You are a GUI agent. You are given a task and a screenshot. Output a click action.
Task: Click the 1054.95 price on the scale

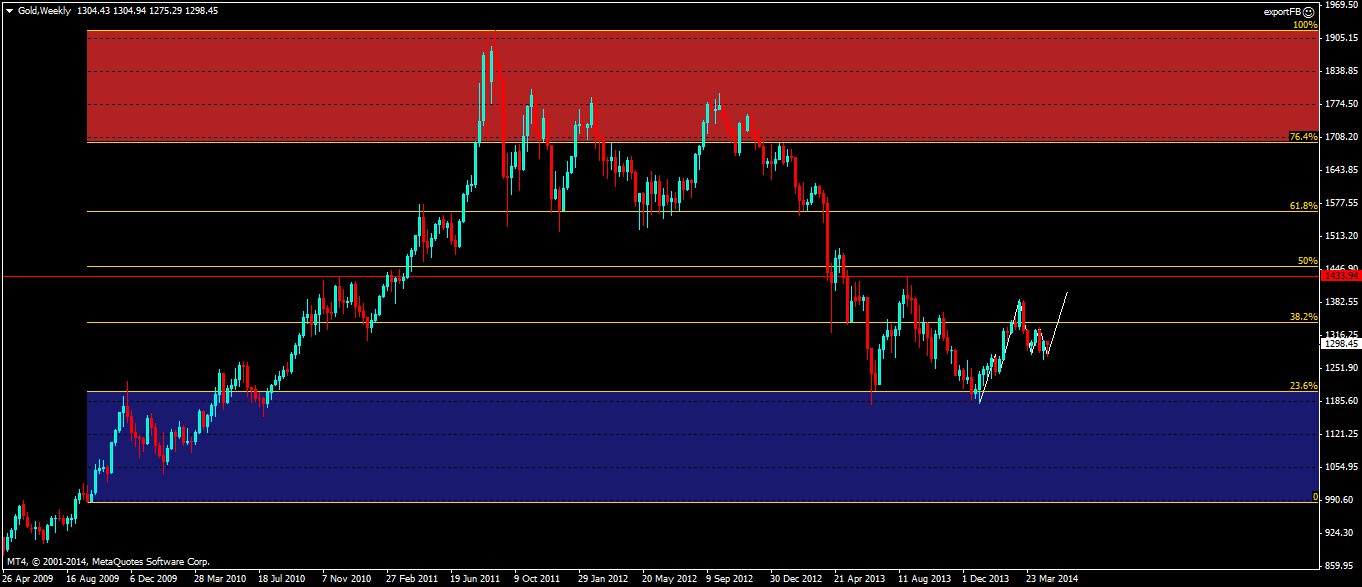[1340, 467]
